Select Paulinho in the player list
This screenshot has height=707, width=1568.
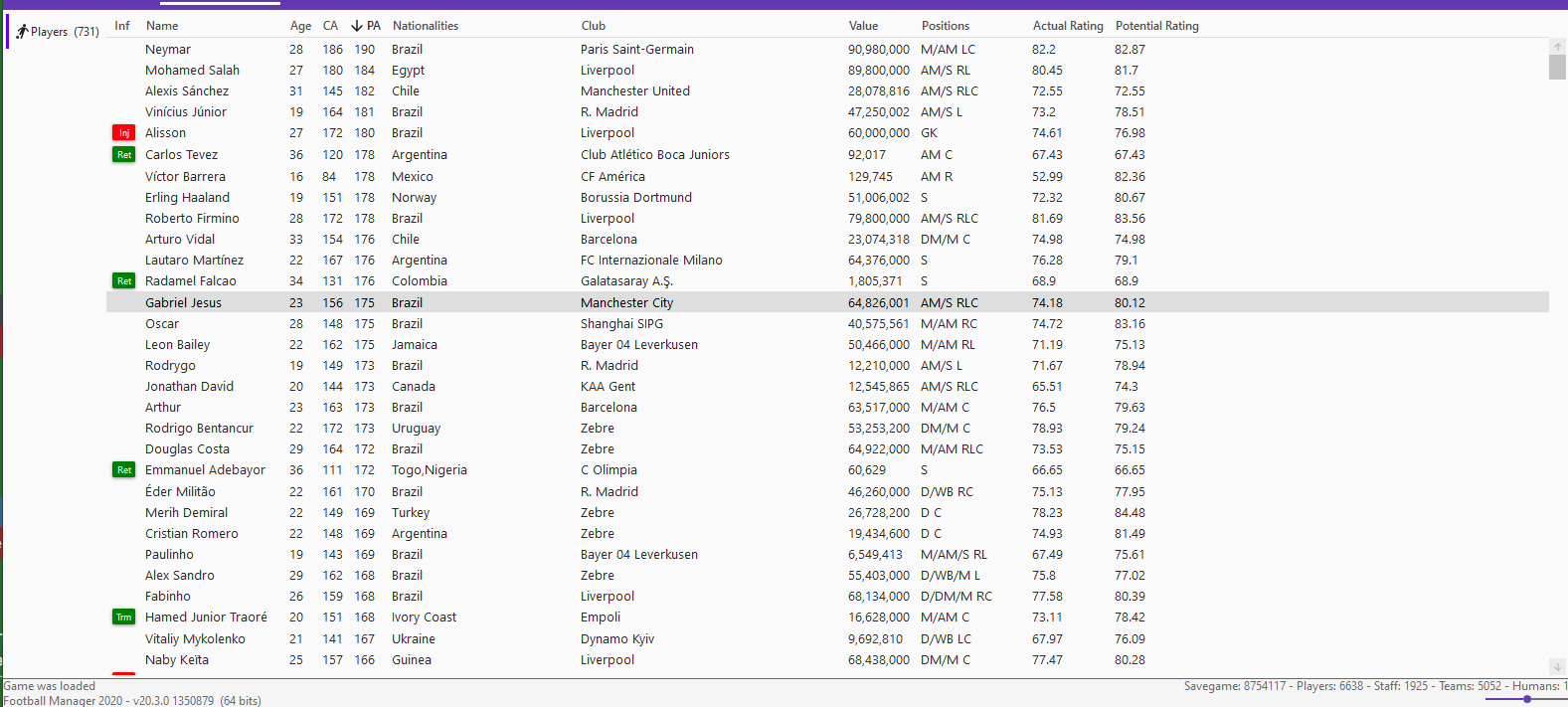pos(169,555)
